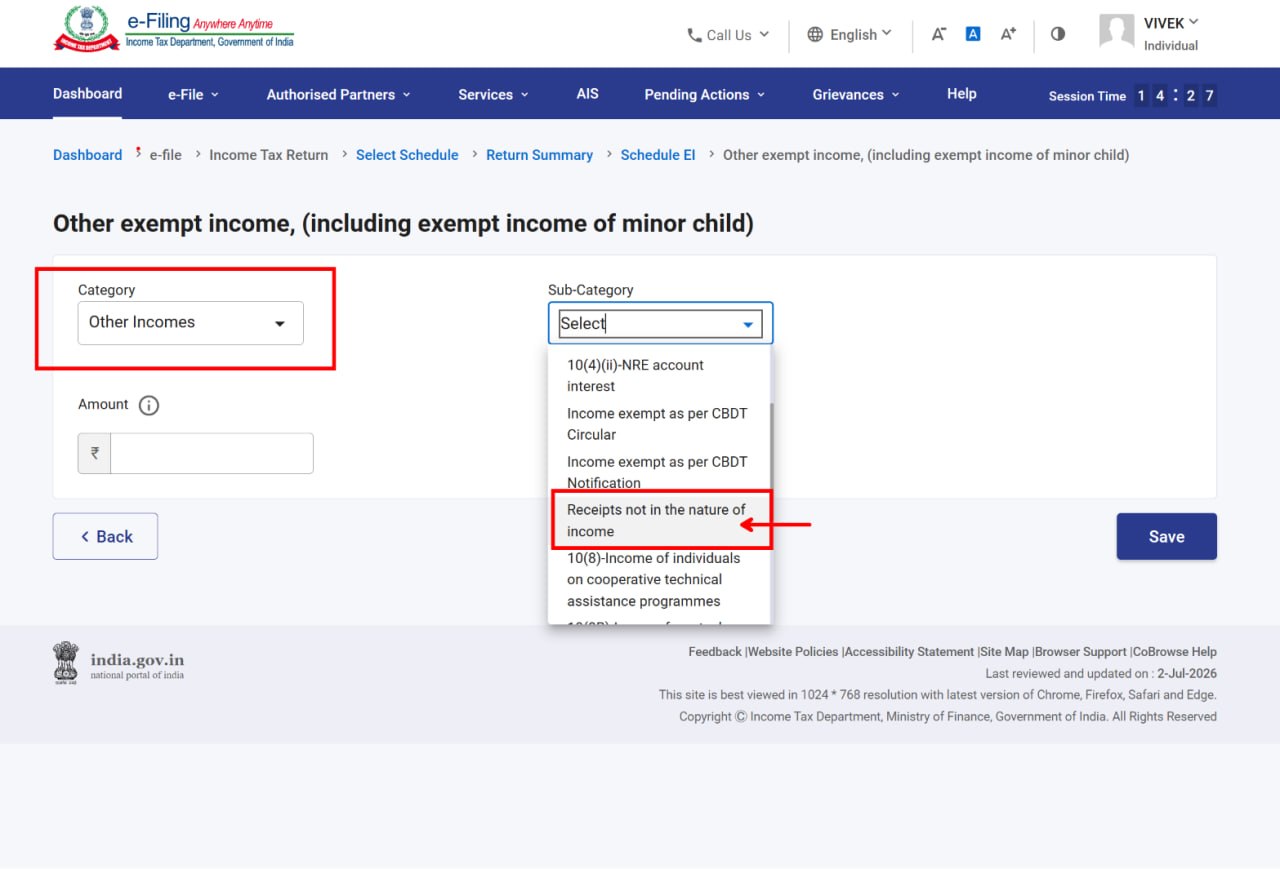Image resolution: width=1280 pixels, height=869 pixels.
Task: Open the Authorised Partners menu
Action: click(338, 94)
